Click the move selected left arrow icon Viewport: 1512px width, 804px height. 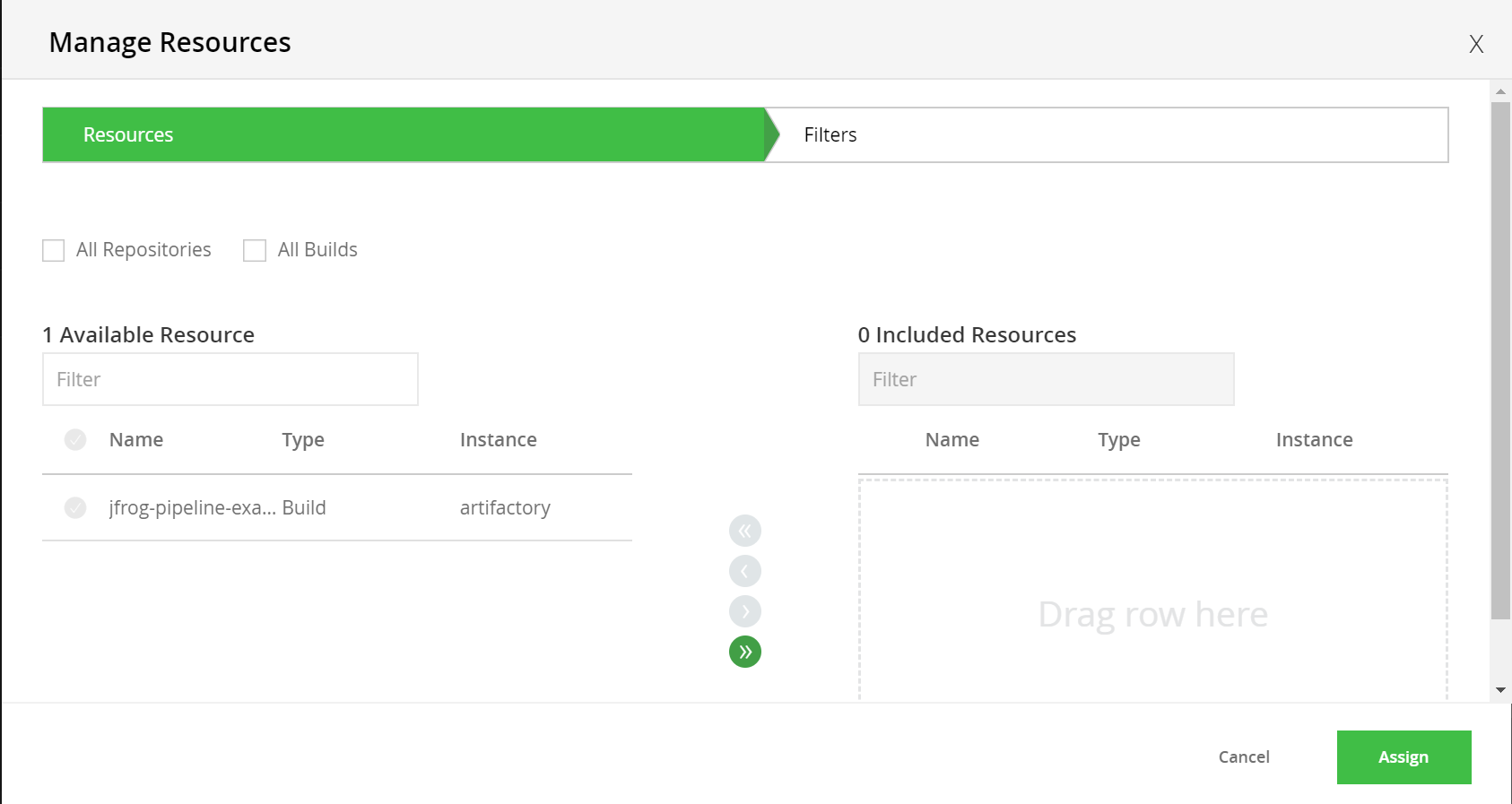pyautogui.click(x=745, y=571)
